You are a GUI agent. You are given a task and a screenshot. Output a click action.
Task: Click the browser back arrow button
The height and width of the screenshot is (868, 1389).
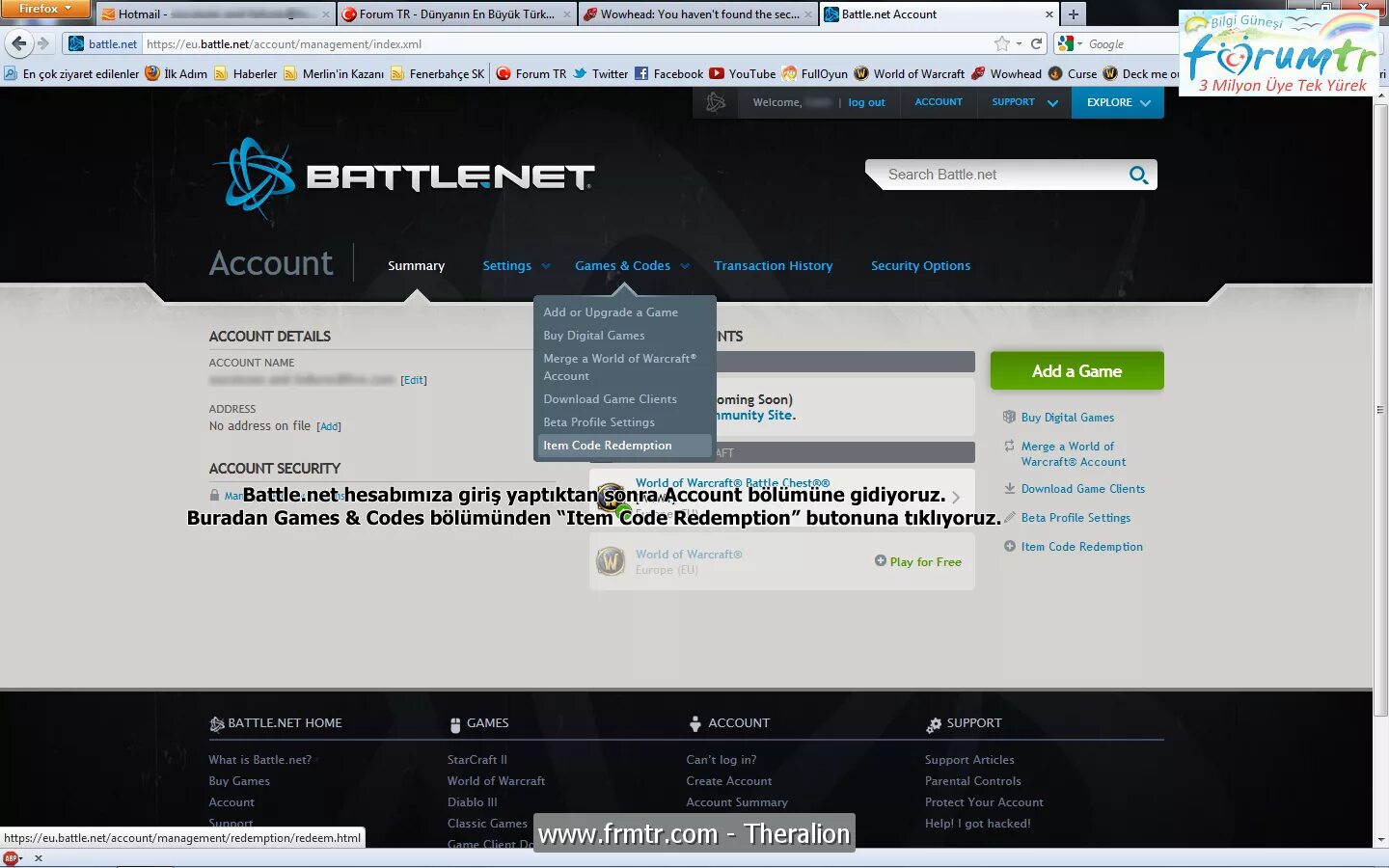click(x=19, y=43)
